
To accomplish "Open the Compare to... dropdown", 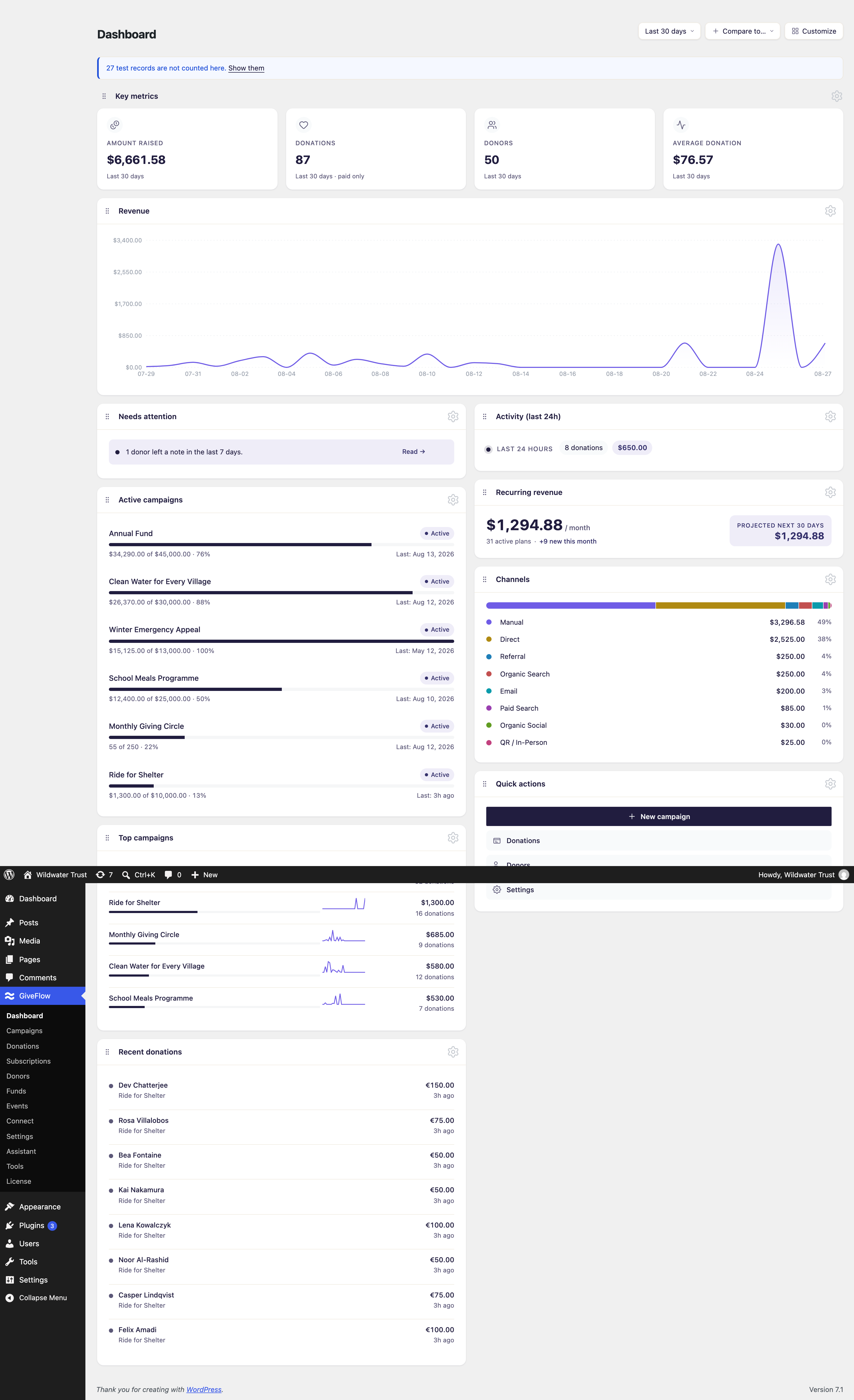I will 742,31.
